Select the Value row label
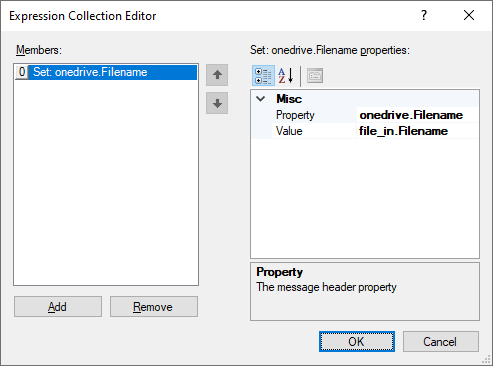Image resolution: width=493 pixels, height=366 pixels. (314, 131)
